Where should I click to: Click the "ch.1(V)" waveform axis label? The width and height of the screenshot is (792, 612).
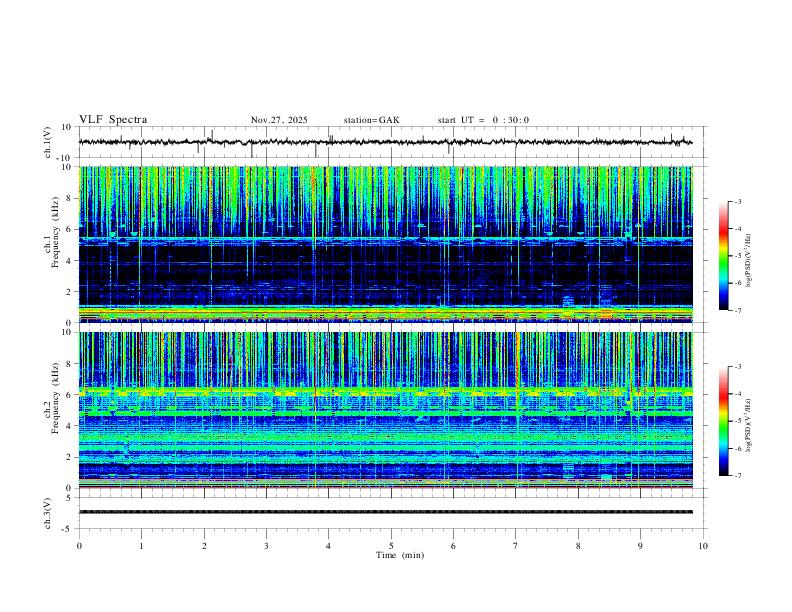[x=48, y=142]
